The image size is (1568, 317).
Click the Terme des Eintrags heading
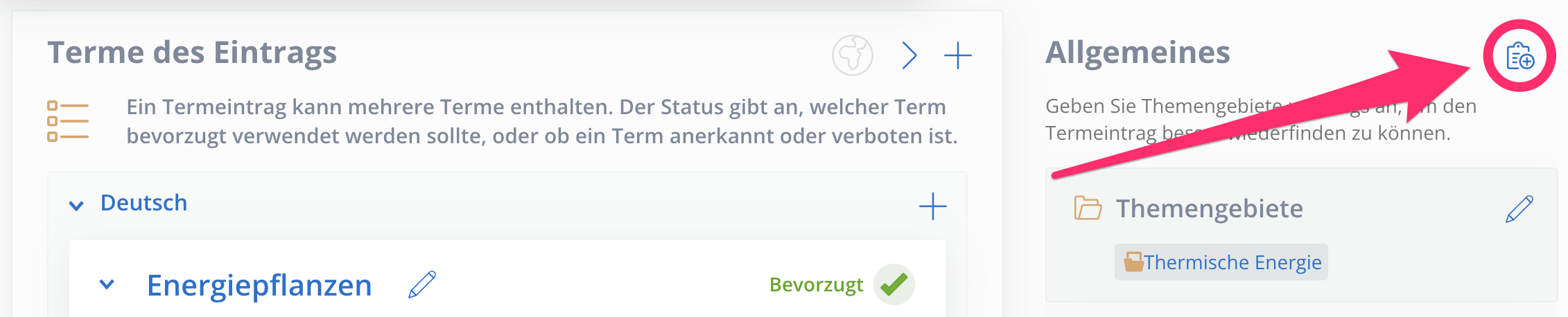tap(192, 53)
